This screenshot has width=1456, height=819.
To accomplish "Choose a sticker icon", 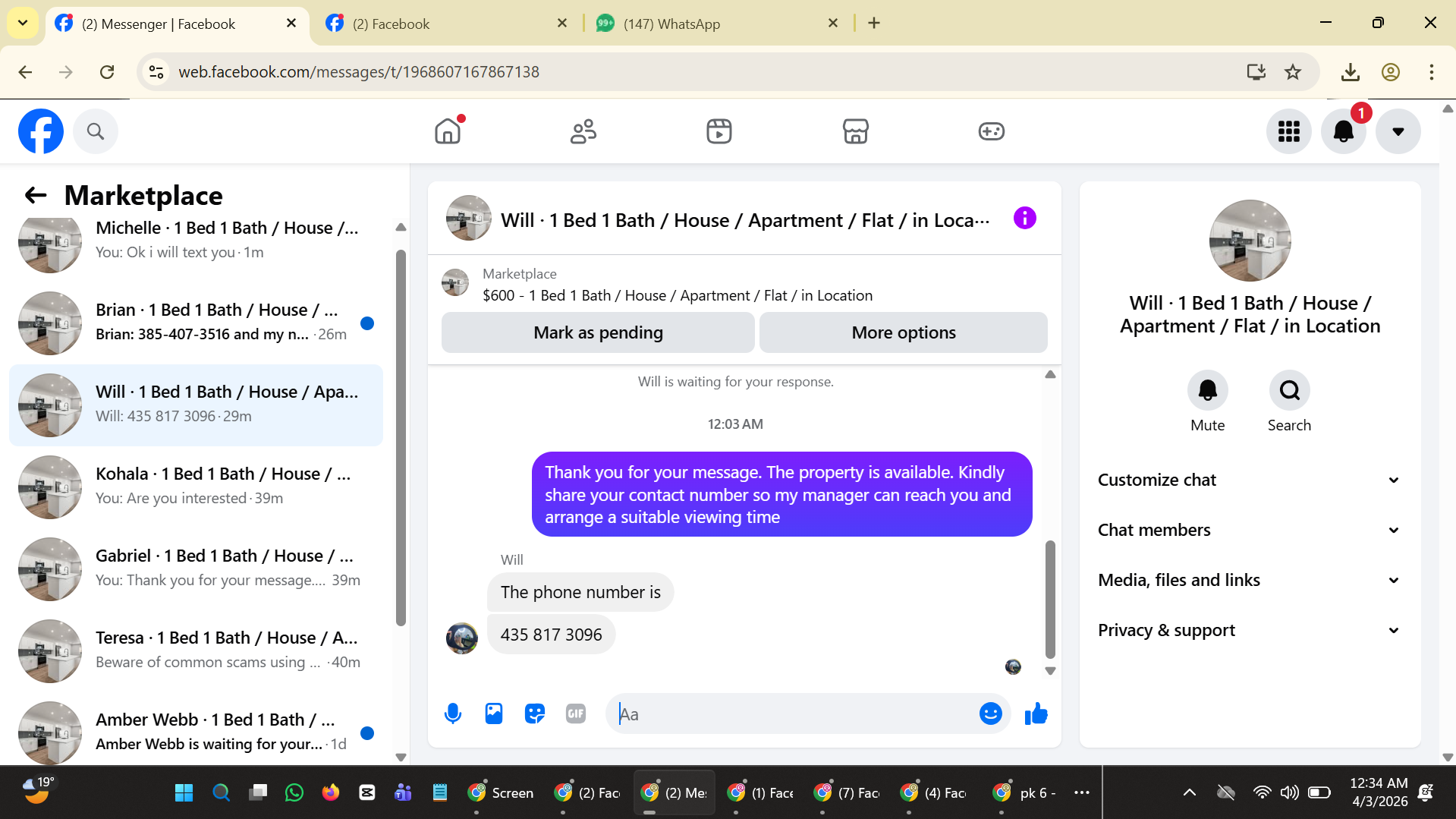I will pyautogui.click(x=535, y=713).
